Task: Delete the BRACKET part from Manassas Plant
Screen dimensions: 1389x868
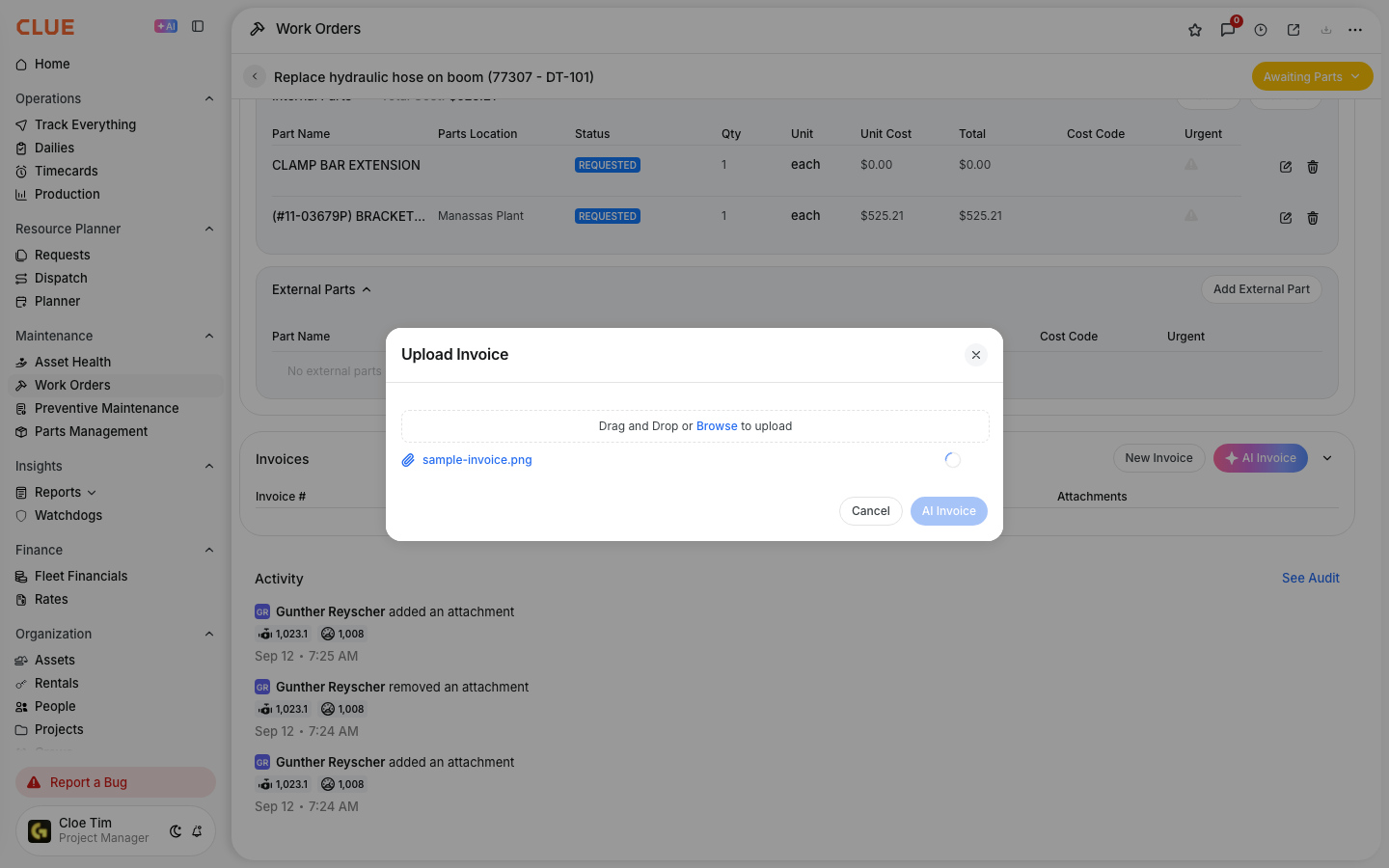Action: [1313, 218]
